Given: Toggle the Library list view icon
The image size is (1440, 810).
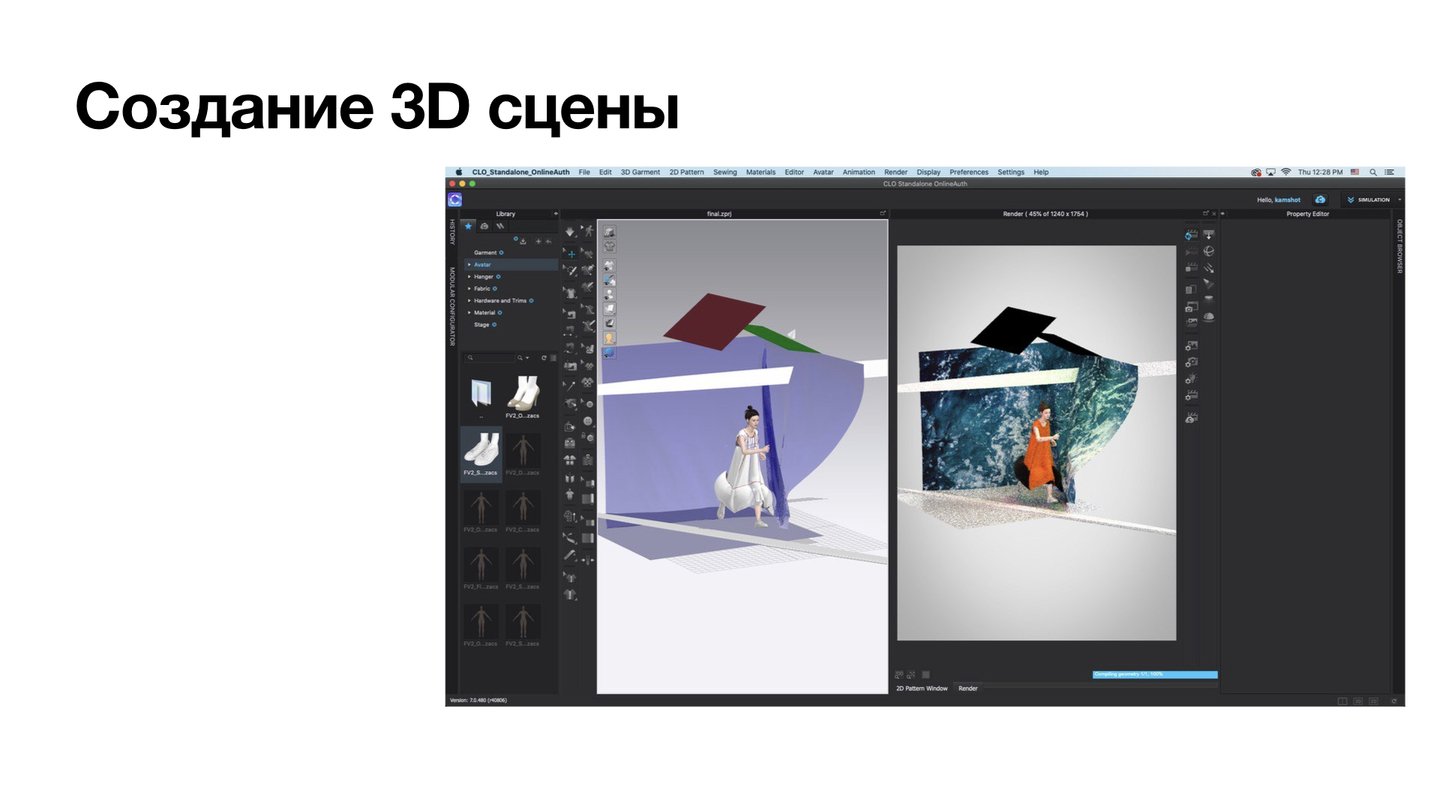Looking at the screenshot, I should (x=553, y=357).
